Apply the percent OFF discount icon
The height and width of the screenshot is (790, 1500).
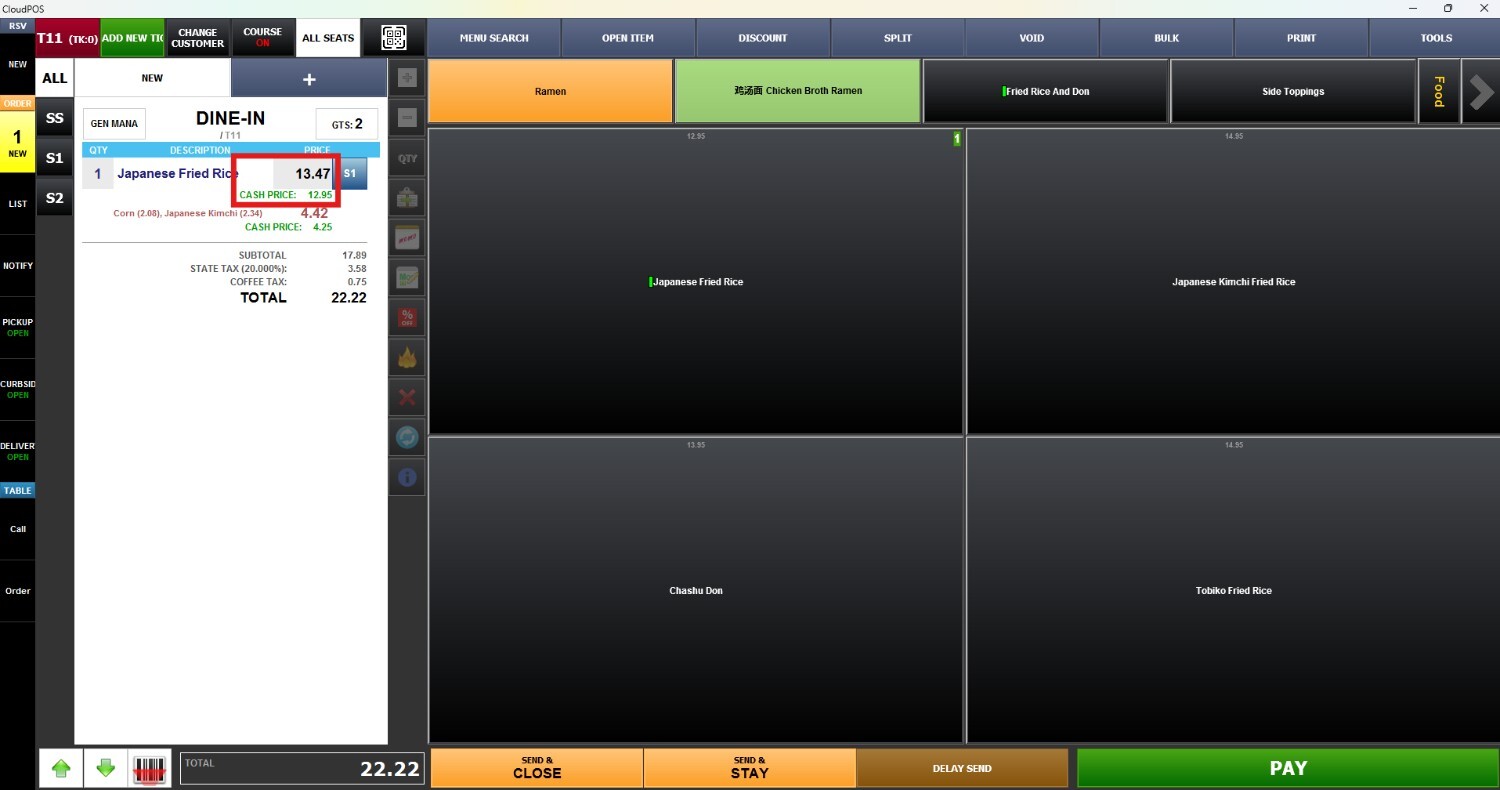pos(407,318)
